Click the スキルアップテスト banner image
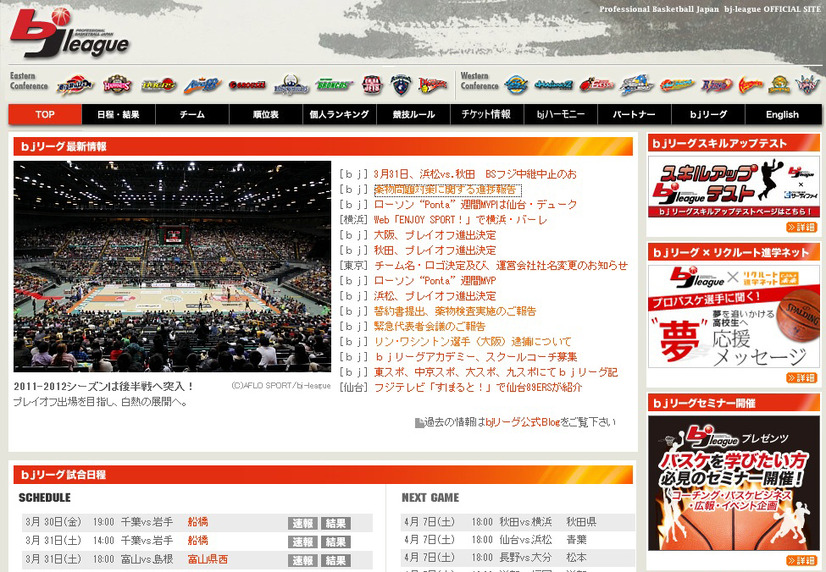The width and height of the screenshot is (826, 572). pos(734,187)
